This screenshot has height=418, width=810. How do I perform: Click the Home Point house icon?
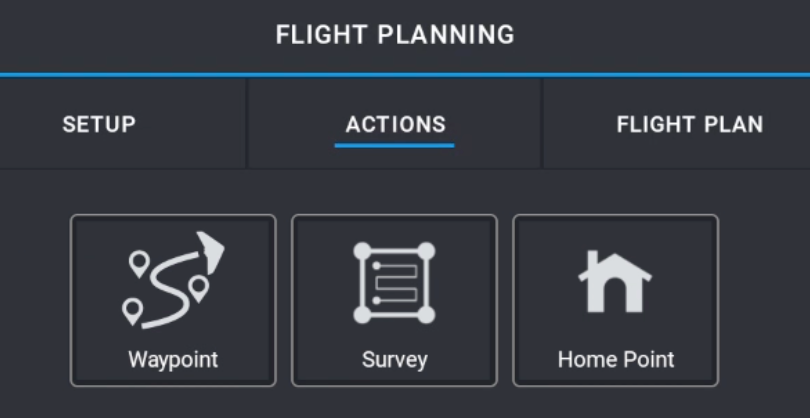click(615, 282)
